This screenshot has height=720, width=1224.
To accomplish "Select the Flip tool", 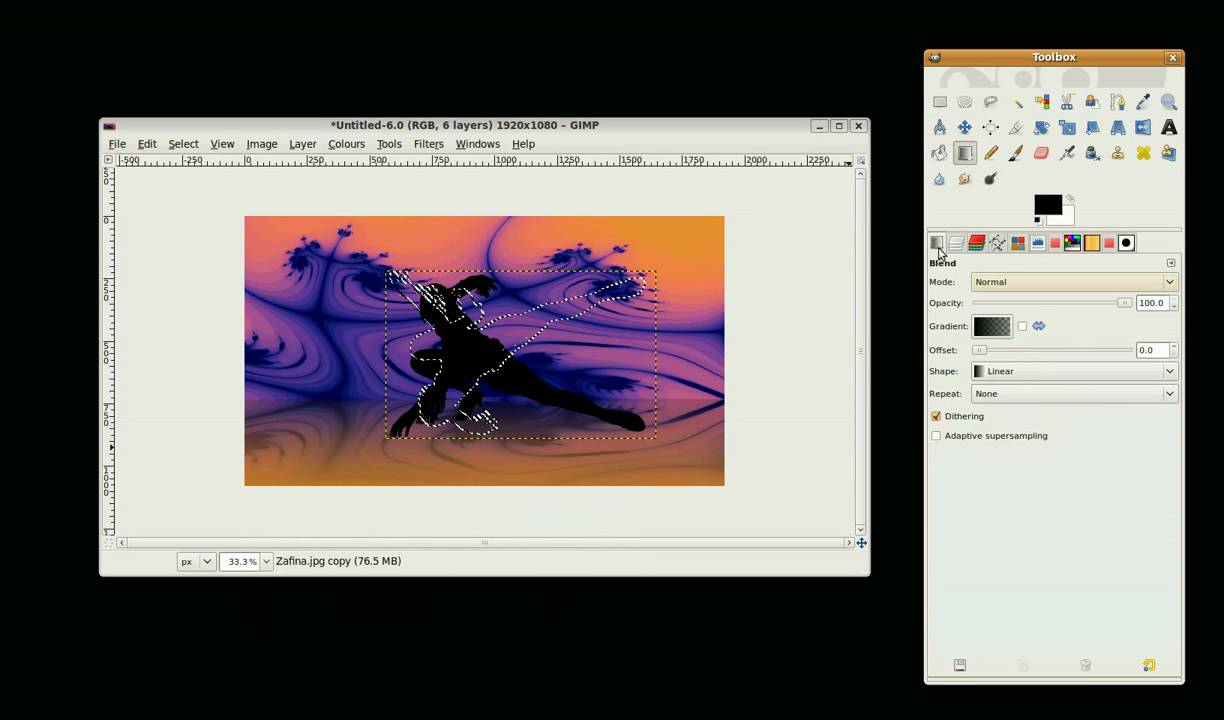I will pyautogui.click(x=1143, y=128).
